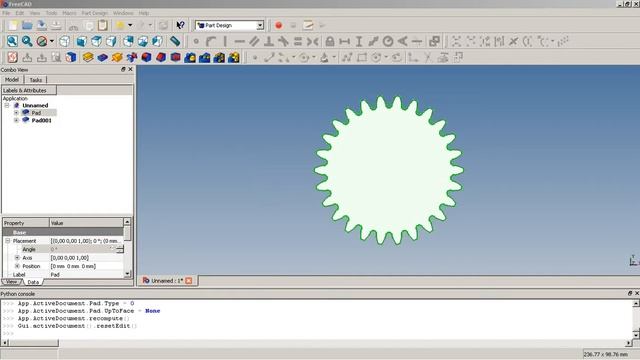
Task: Fit the selection in view
Action: click(x=27, y=41)
